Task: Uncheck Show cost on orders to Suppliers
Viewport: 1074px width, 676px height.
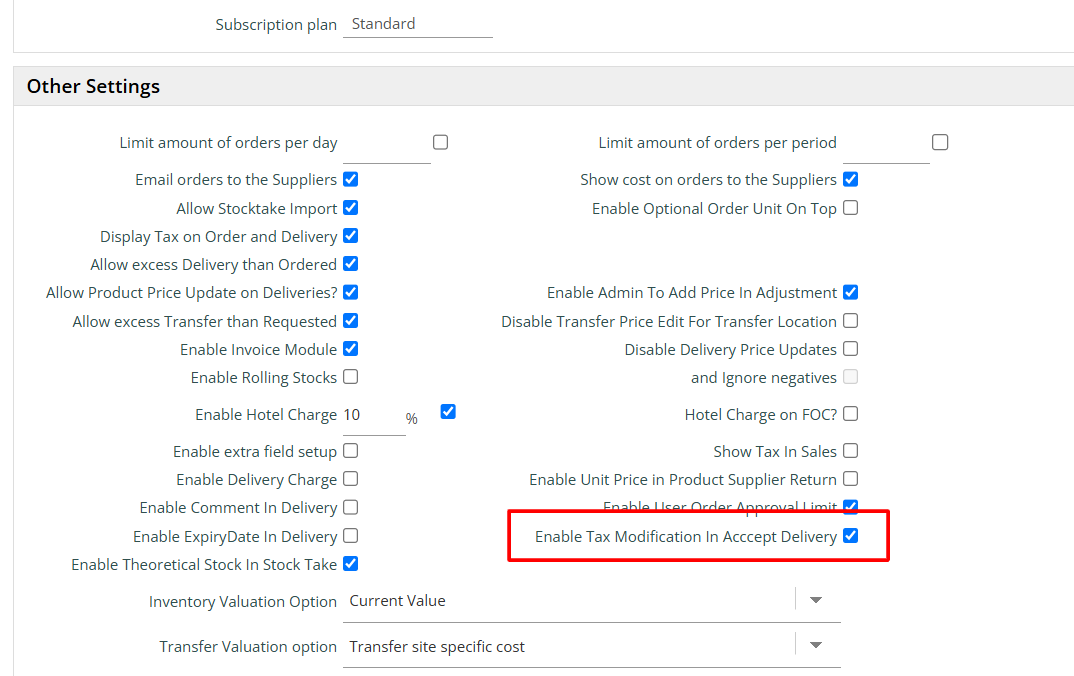Action: (x=850, y=180)
